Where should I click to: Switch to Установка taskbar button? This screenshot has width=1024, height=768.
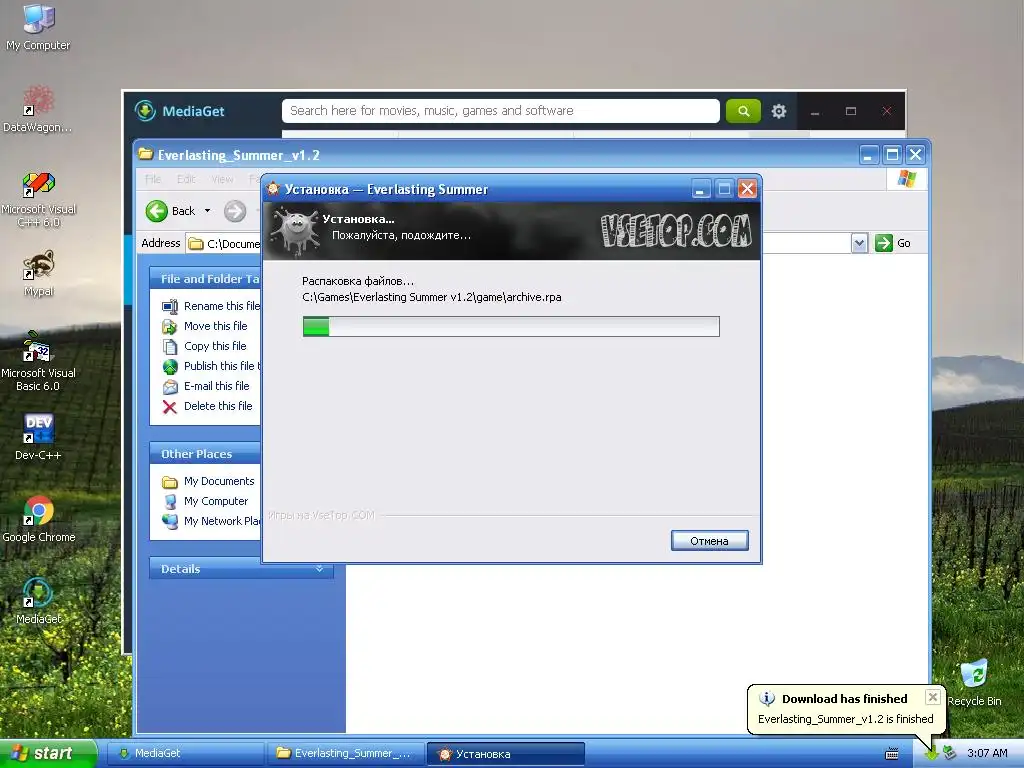[505, 753]
